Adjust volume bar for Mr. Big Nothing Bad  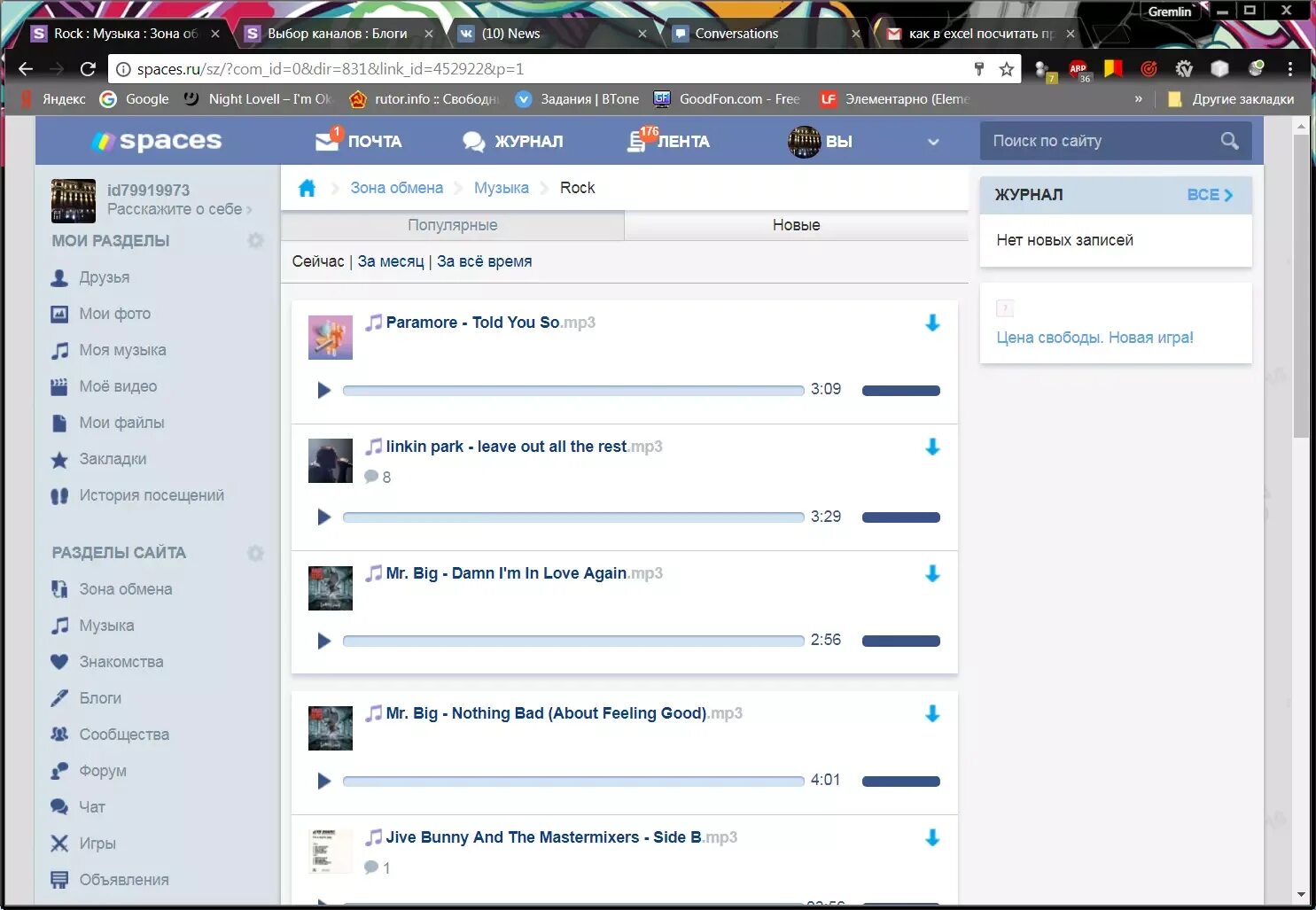pos(901,782)
